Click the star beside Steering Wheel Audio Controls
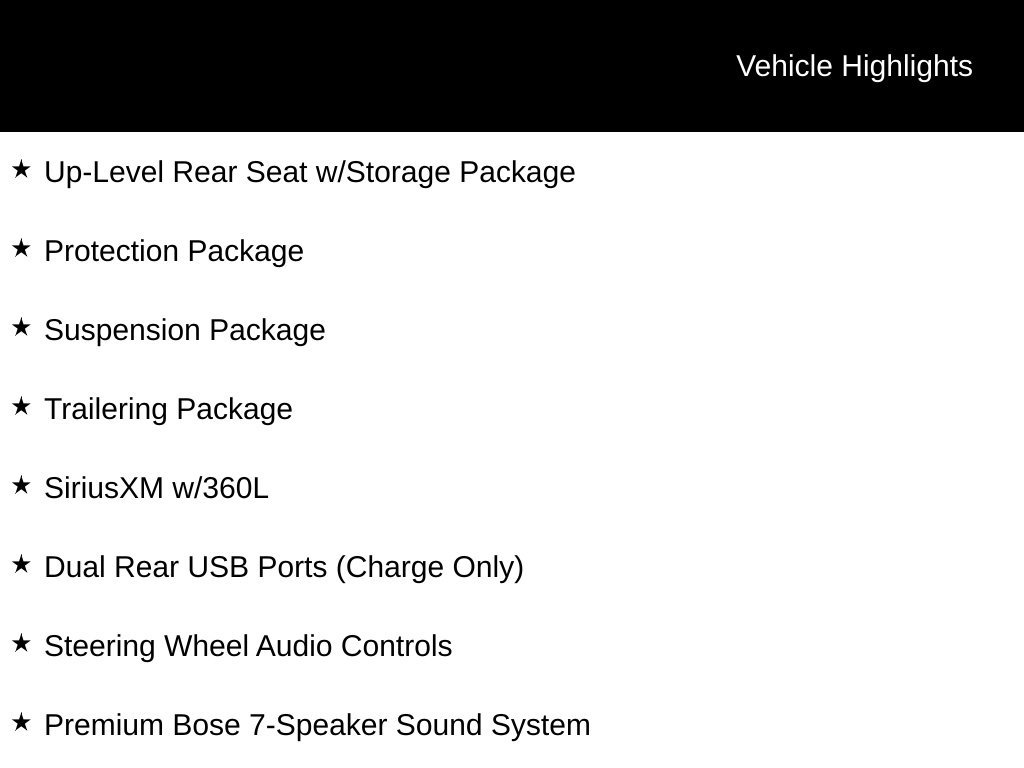Image resolution: width=1024 pixels, height=768 pixels. [x=21, y=643]
